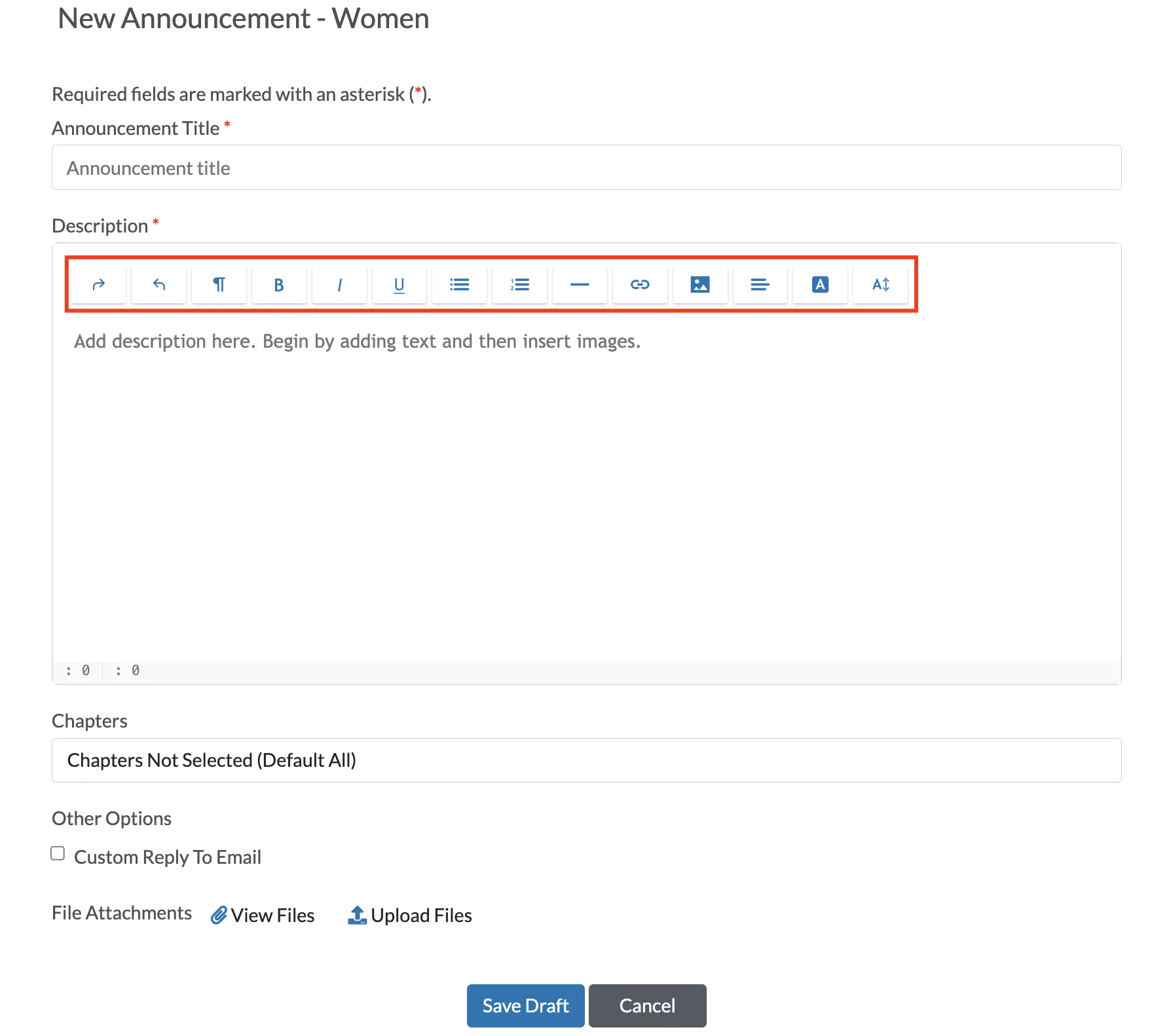The image size is (1171, 1036).
Task: Click the insert image icon
Action: click(x=700, y=284)
